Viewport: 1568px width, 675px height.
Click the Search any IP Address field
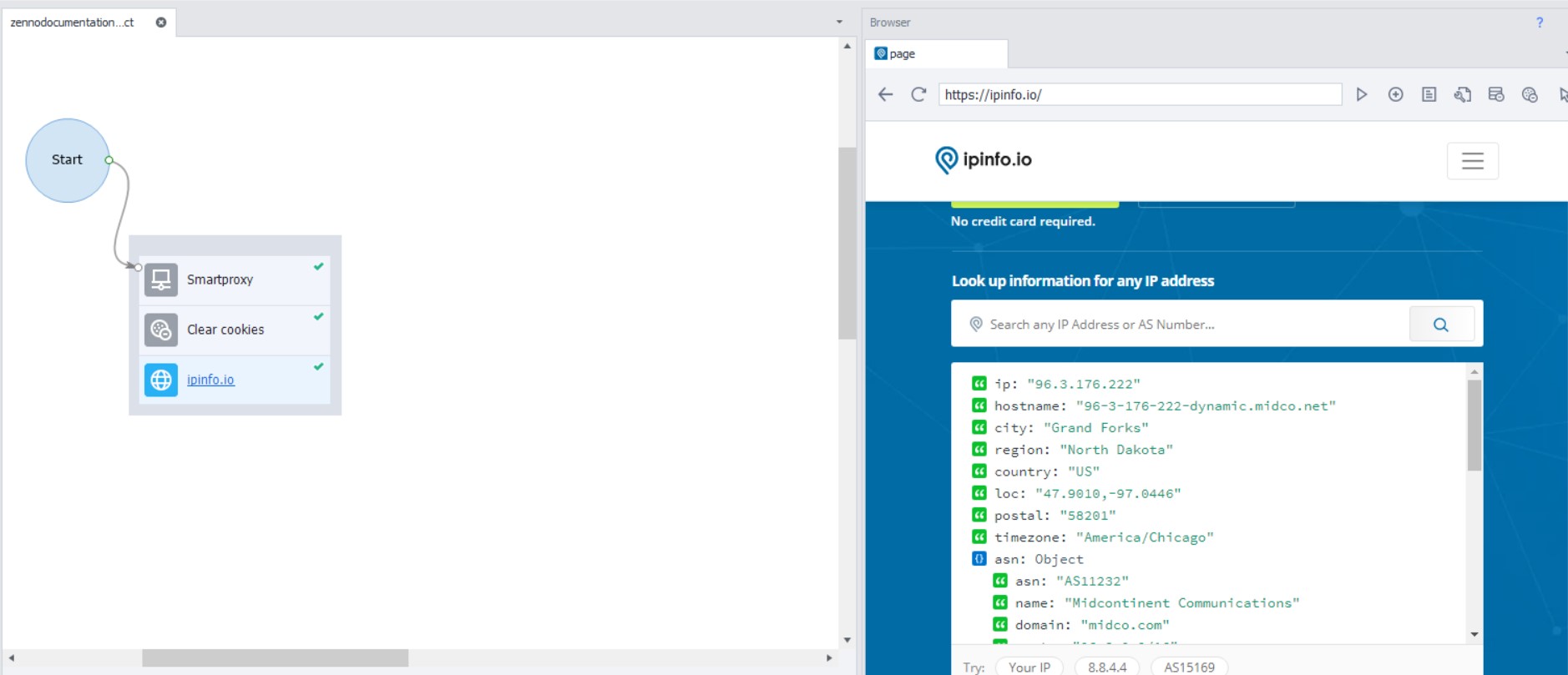click(x=1181, y=325)
